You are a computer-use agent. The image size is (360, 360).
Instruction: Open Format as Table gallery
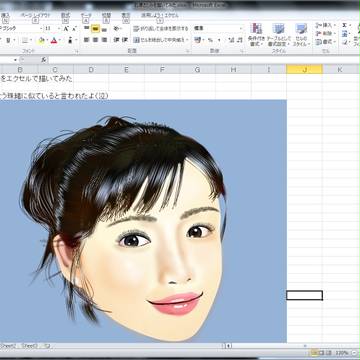point(278,35)
